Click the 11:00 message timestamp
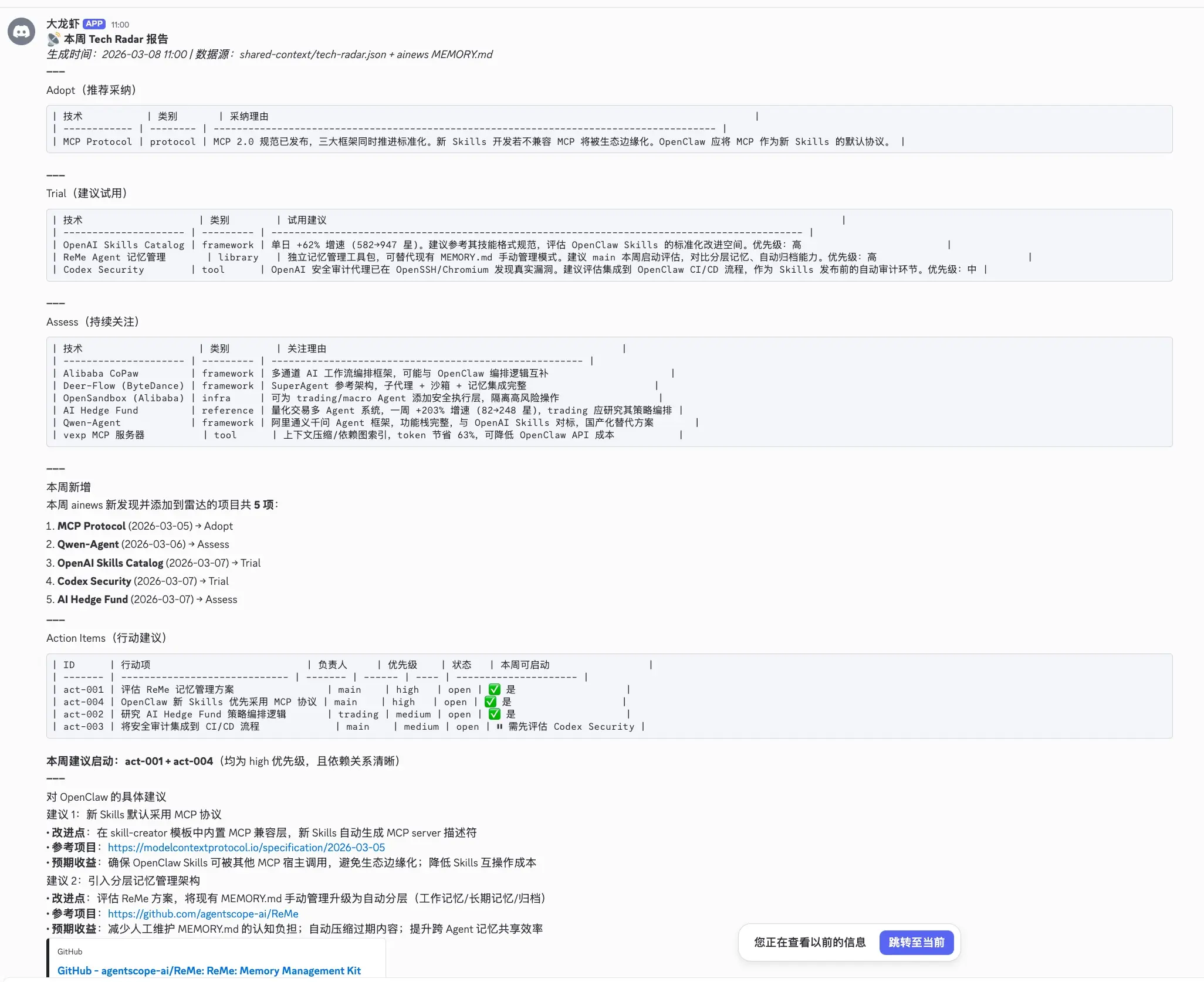This screenshot has height=982, width=1204. (120, 25)
